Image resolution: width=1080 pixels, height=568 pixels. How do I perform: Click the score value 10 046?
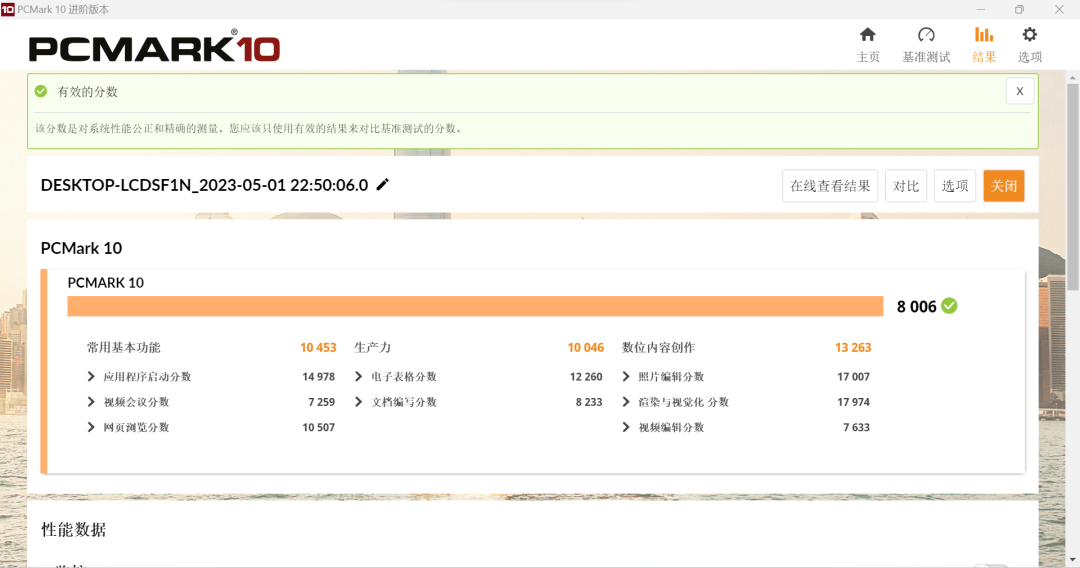pyautogui.click(x=585, y=348)
